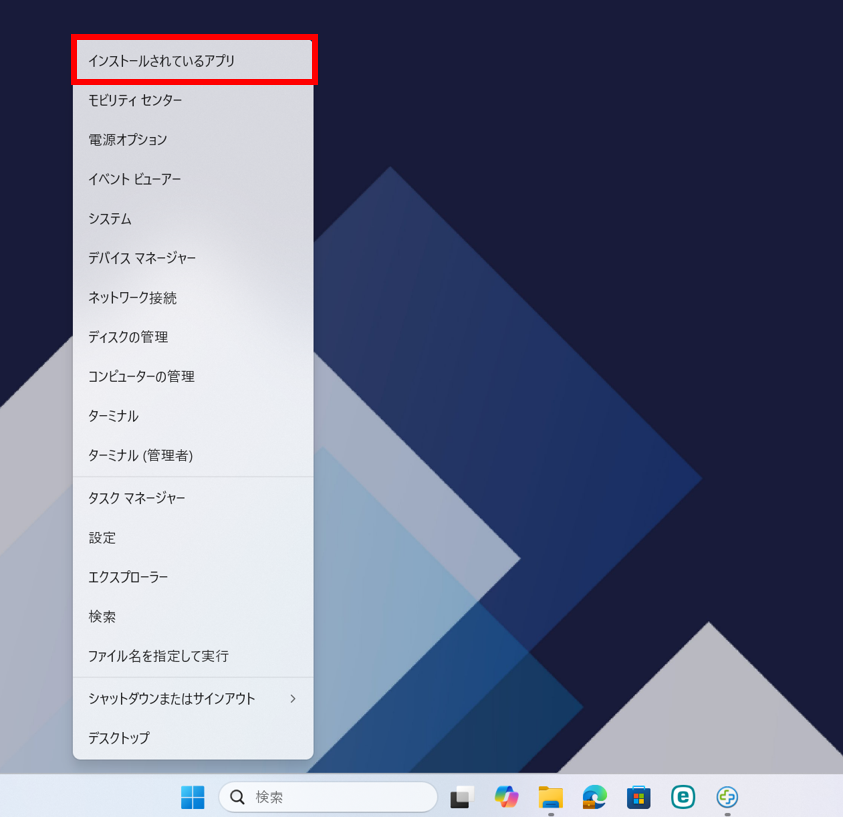Screen dimensions: 843x817
Task: Open Task View icon in taskbar
Action: pyautogui.click(x=461, y=797)
